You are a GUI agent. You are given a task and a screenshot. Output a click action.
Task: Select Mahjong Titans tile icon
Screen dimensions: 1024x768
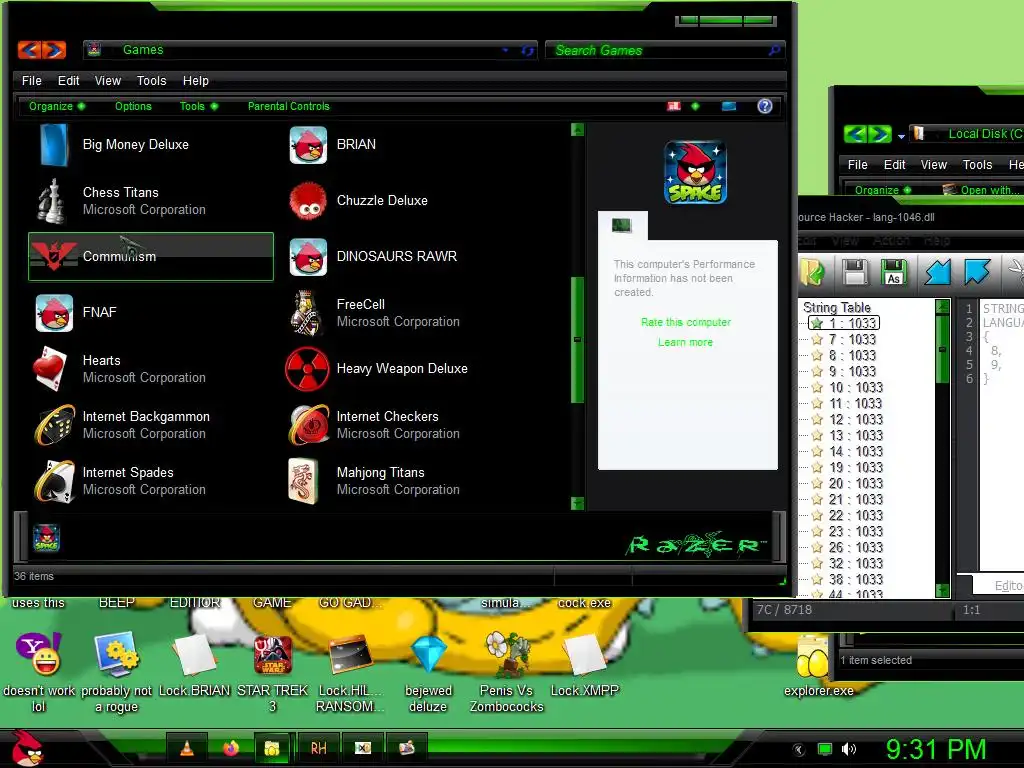pos(304,481)
